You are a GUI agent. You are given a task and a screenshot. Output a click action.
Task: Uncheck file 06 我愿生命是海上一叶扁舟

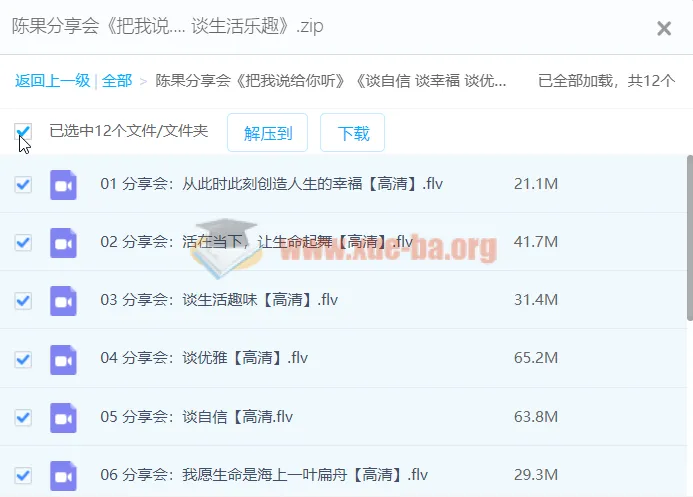[23, 475]
